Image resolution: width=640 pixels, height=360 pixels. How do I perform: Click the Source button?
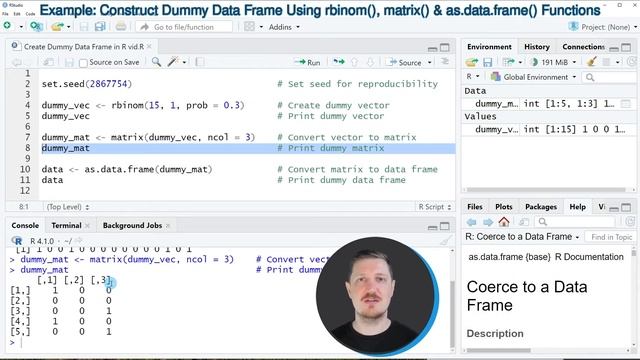click(404, 62)
